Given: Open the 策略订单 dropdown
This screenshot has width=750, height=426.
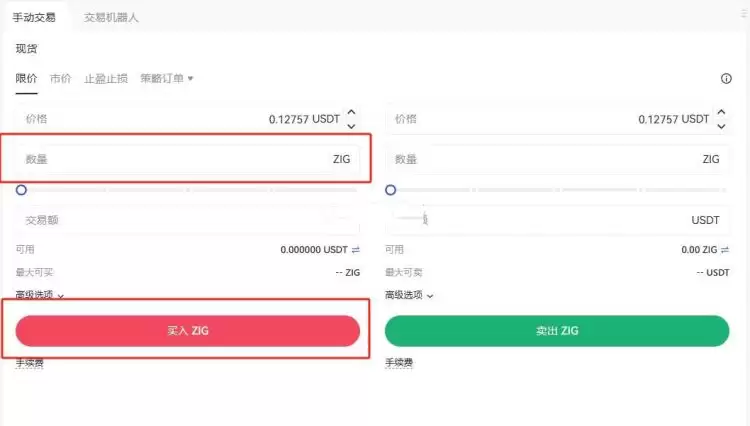Looking at the screenshot, I should [x=167, y=78].
